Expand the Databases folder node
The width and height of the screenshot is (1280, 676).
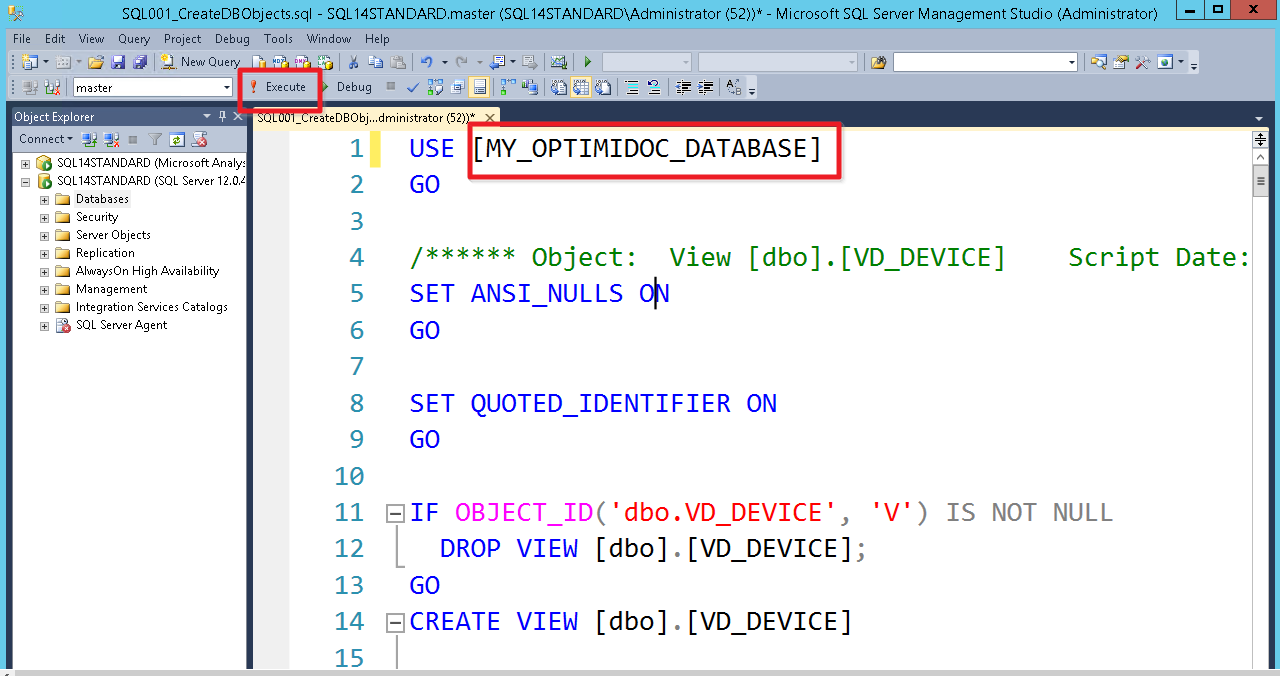44,199
